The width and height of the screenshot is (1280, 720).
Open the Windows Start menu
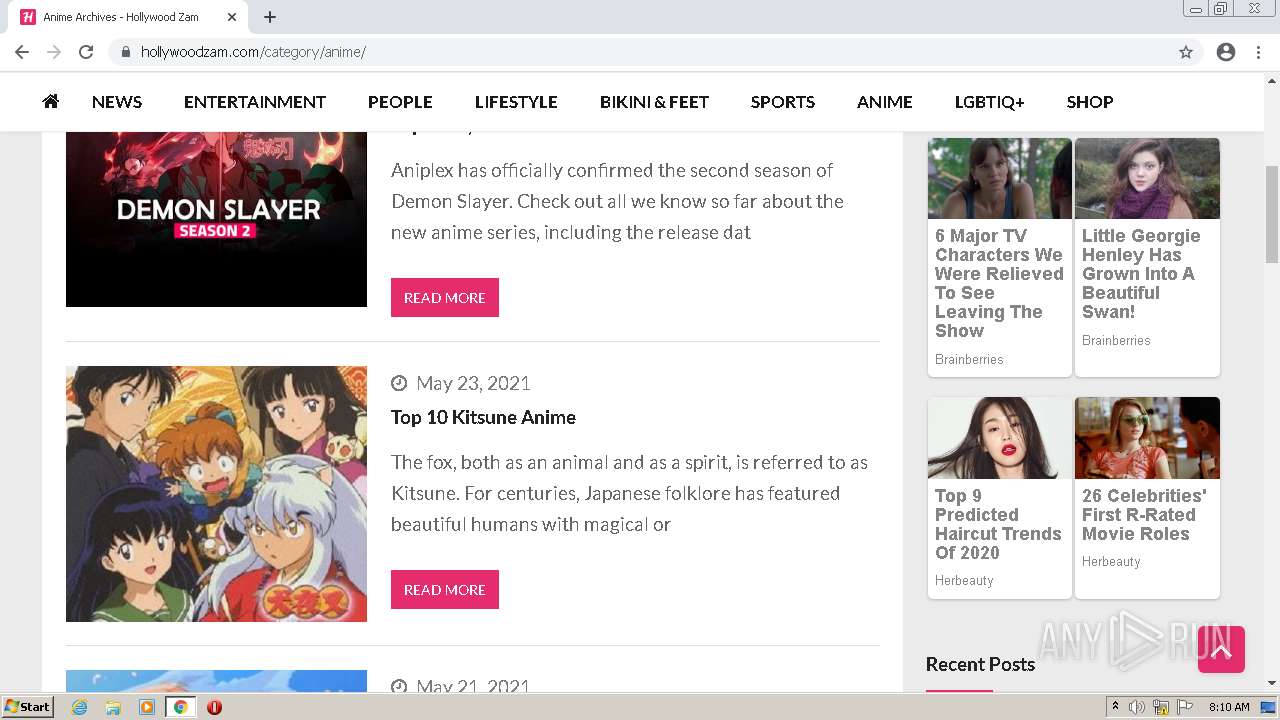[x=28, y=707]
